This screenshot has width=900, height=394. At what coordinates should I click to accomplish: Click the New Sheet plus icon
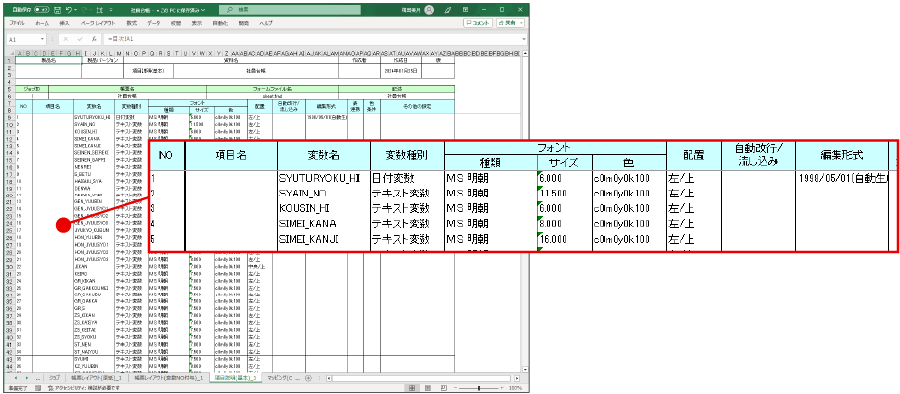[308, 378]
